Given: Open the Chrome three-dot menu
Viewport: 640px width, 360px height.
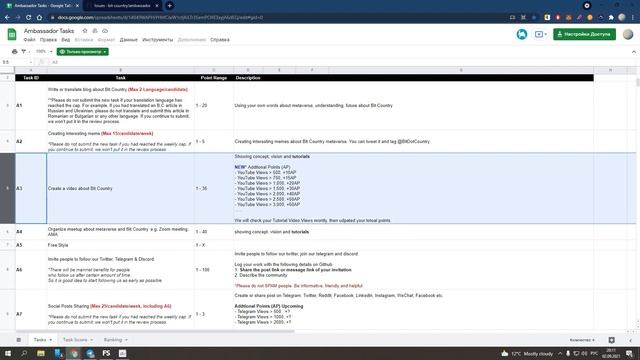Looking at the screenshot, I should coord(633,18).
